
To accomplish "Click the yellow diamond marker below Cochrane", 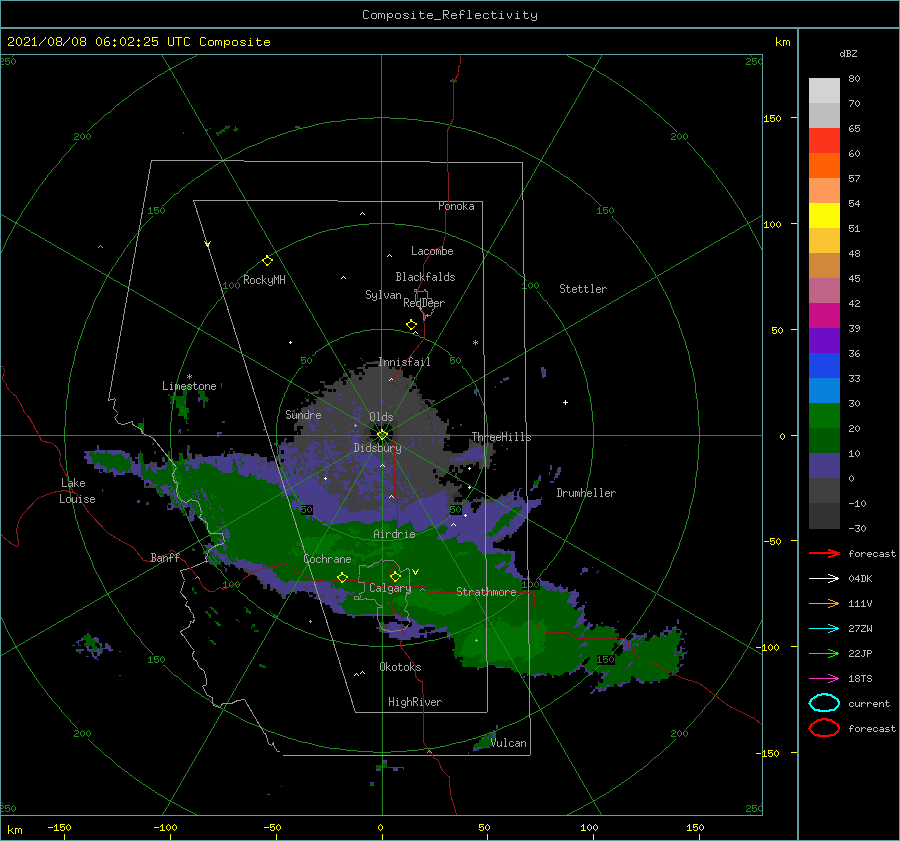I will point(342,578).
